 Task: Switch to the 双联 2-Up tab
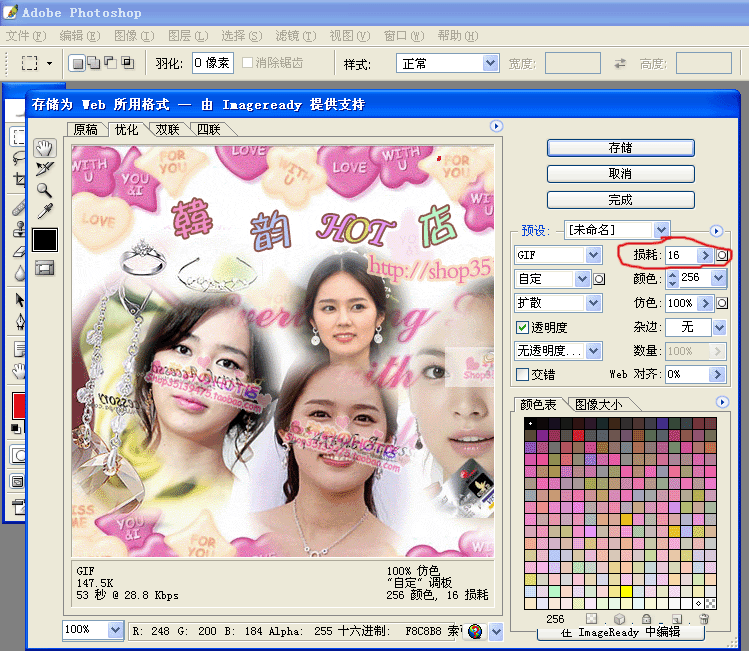coord(168,129)
